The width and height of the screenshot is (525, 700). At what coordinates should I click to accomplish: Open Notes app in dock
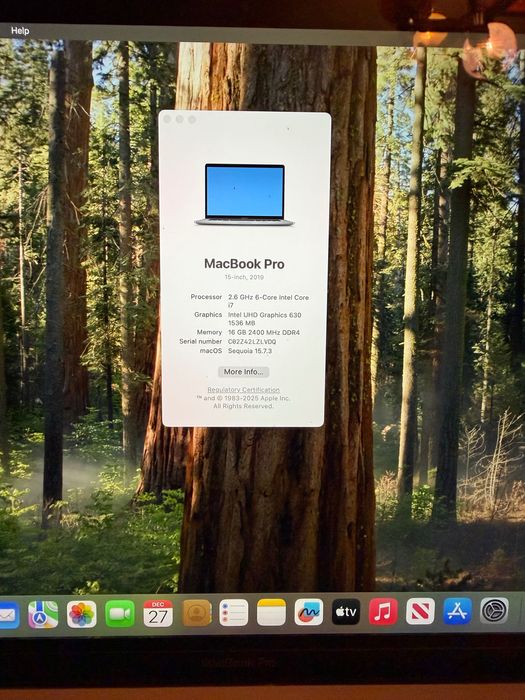pos(271,612)
